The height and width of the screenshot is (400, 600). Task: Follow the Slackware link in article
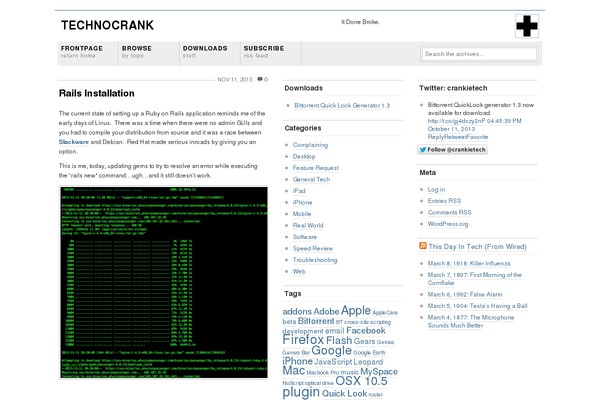click(x=73, y=142)
